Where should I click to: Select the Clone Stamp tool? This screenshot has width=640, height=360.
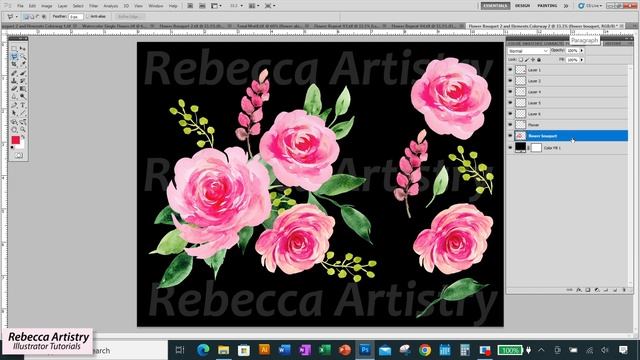coord(14,81)
